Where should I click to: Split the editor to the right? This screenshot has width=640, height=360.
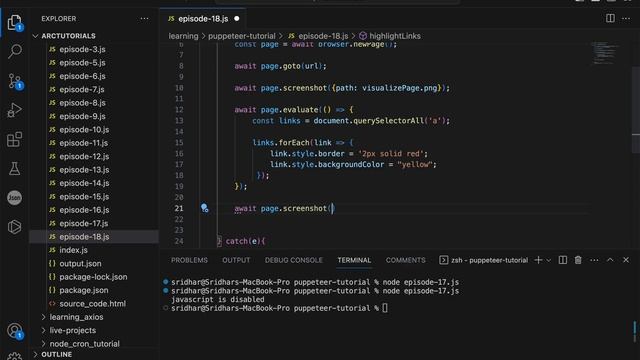(610, 18)
